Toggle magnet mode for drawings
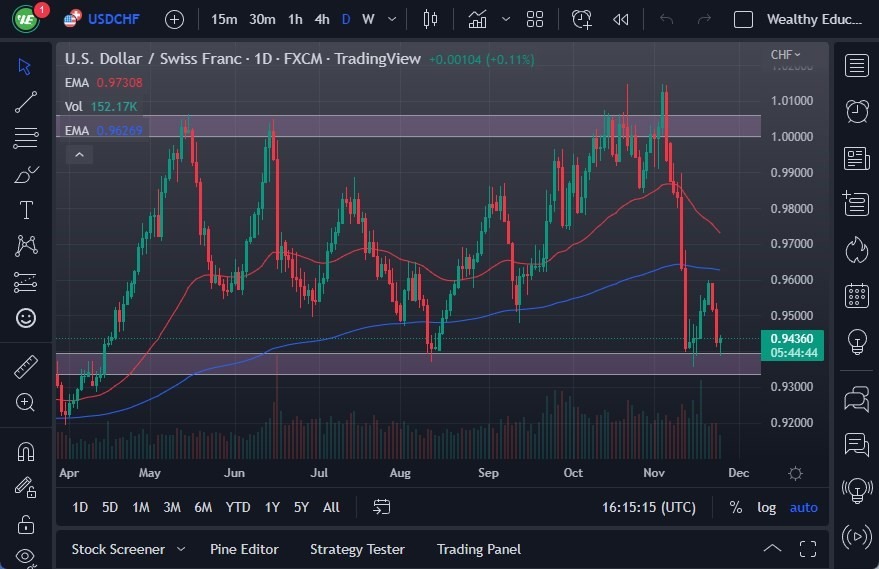The width and height of the screenshot is (879, 569). point(26,451)
